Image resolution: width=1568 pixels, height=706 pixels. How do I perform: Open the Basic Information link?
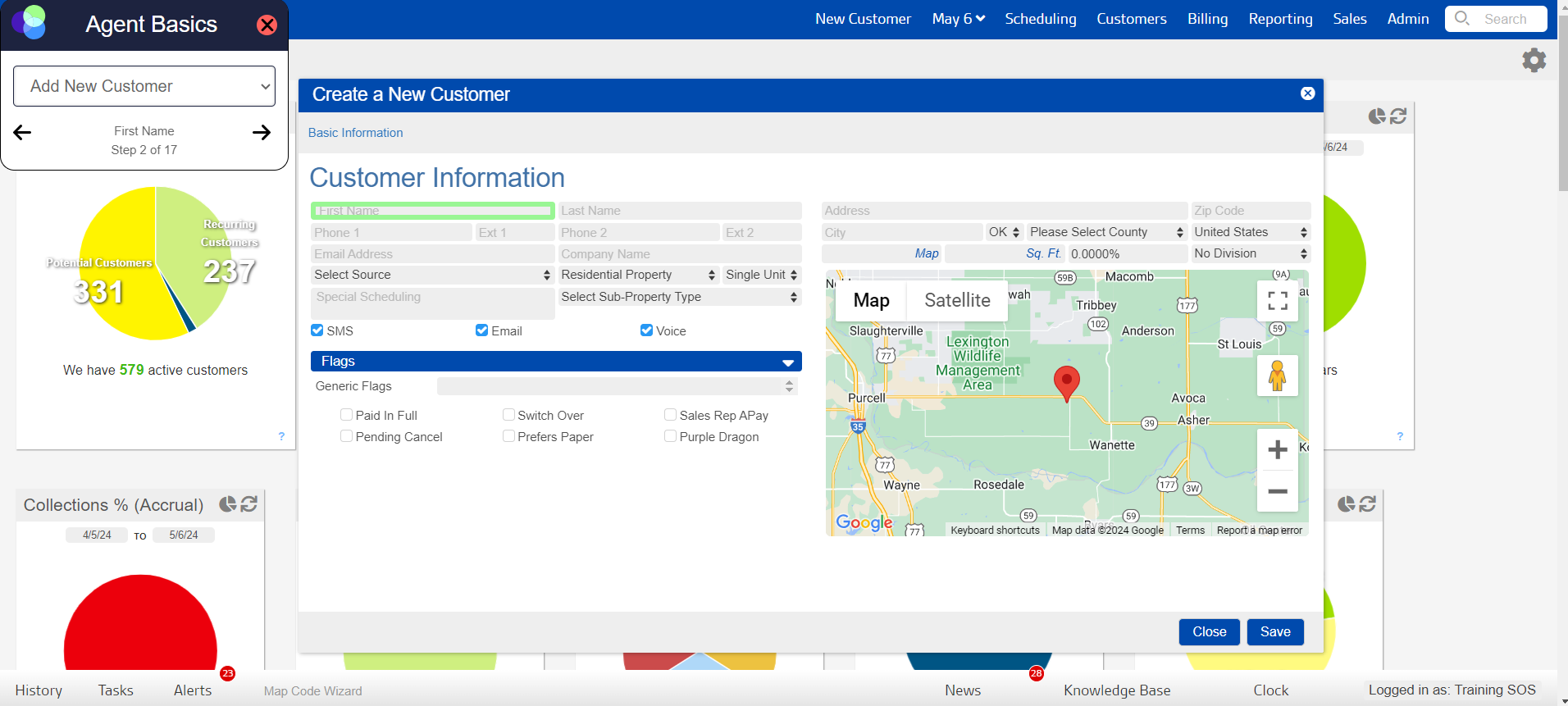355,133
